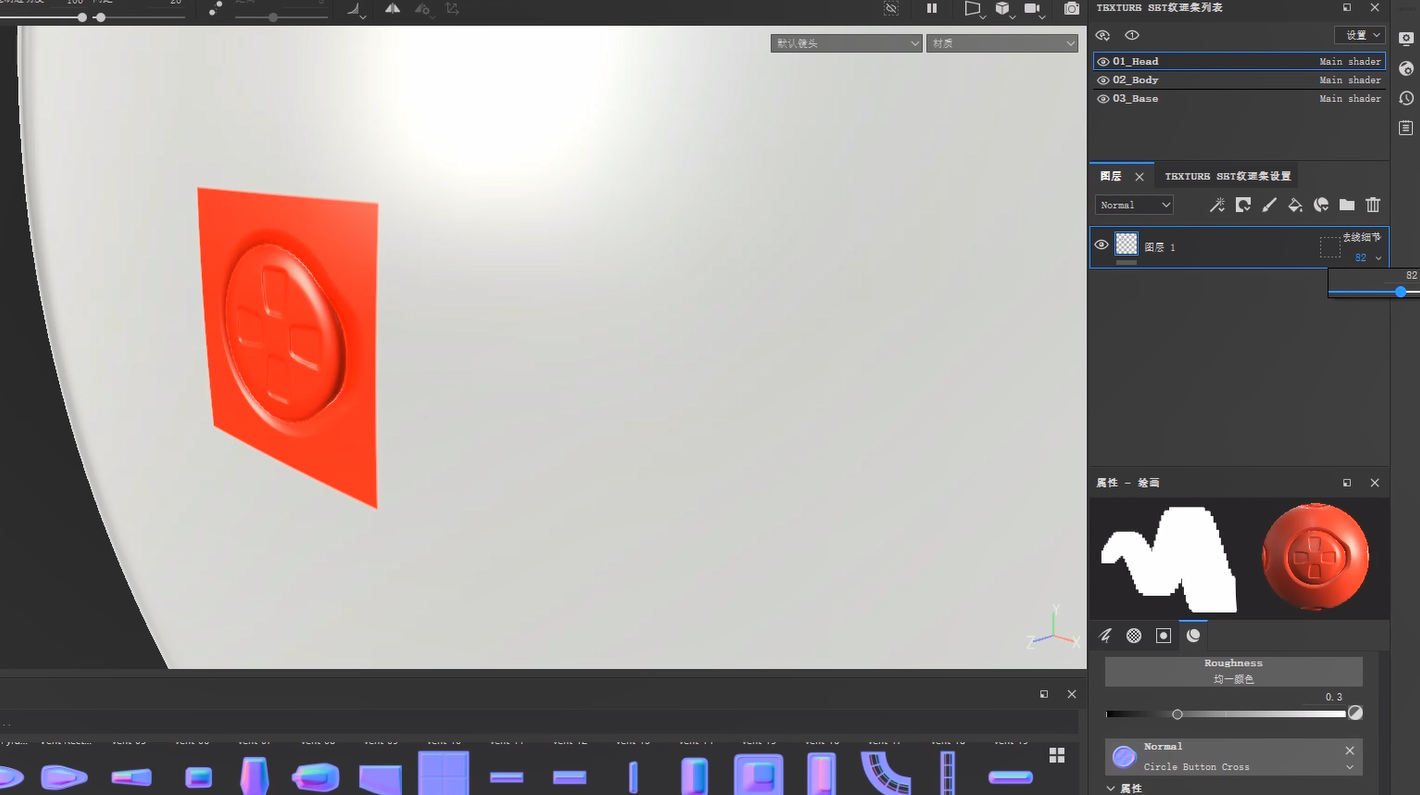Open the history panel icon in right sidebar
Screen dimensions: 1420x795
click(1406, 98)
